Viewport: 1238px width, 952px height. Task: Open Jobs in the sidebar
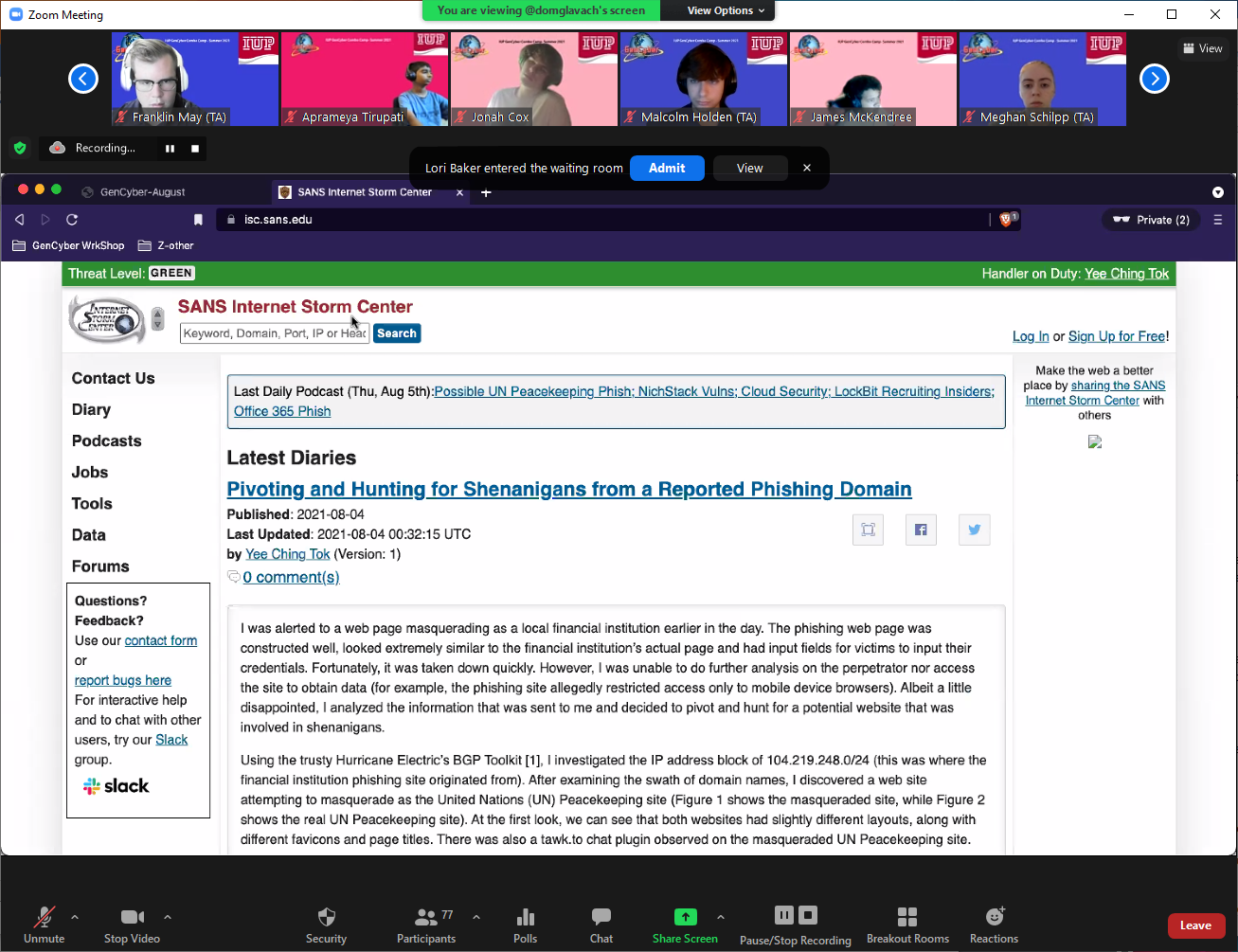coord(90,472)
